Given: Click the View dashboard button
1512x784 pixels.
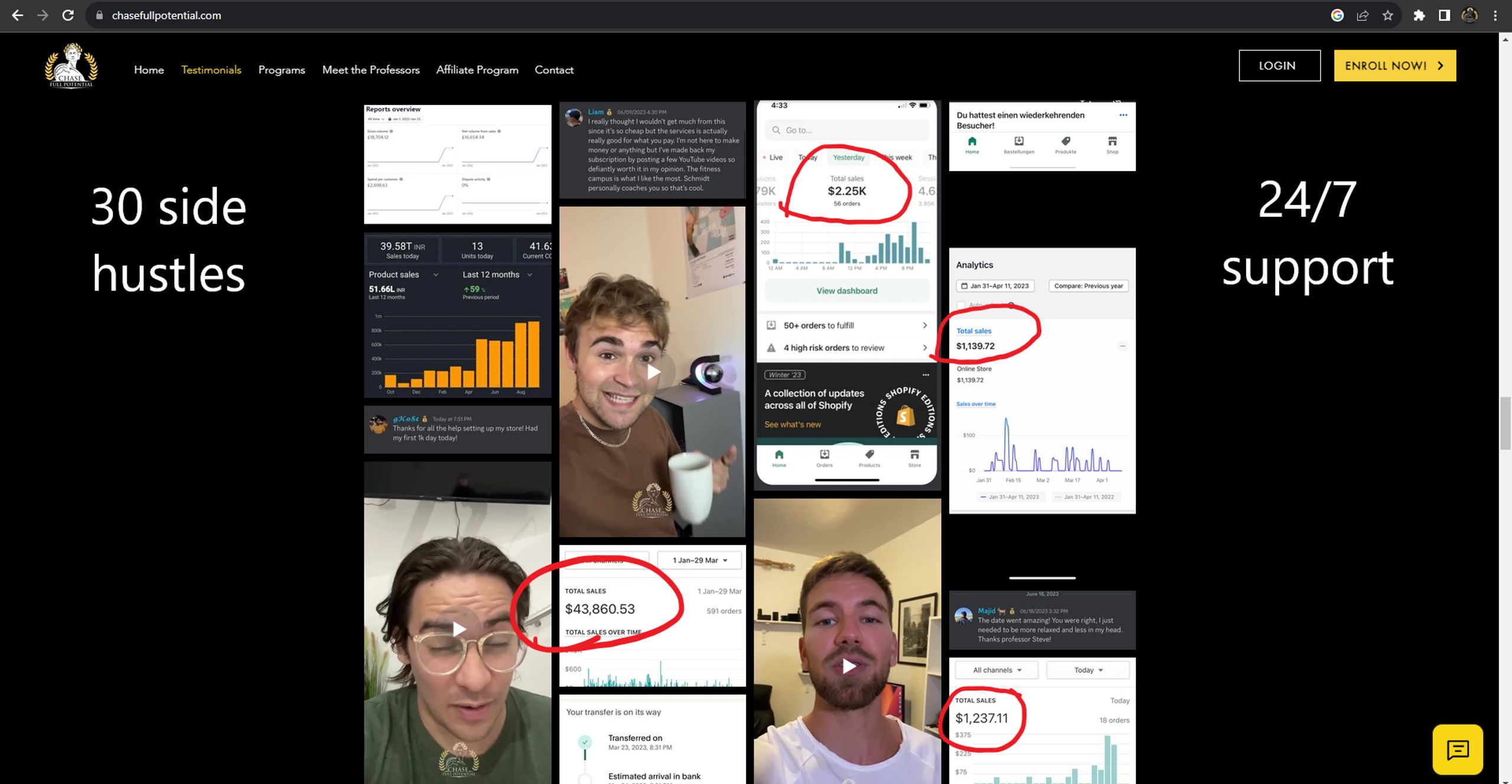Looking at the screenshot, I should [847, 290].
